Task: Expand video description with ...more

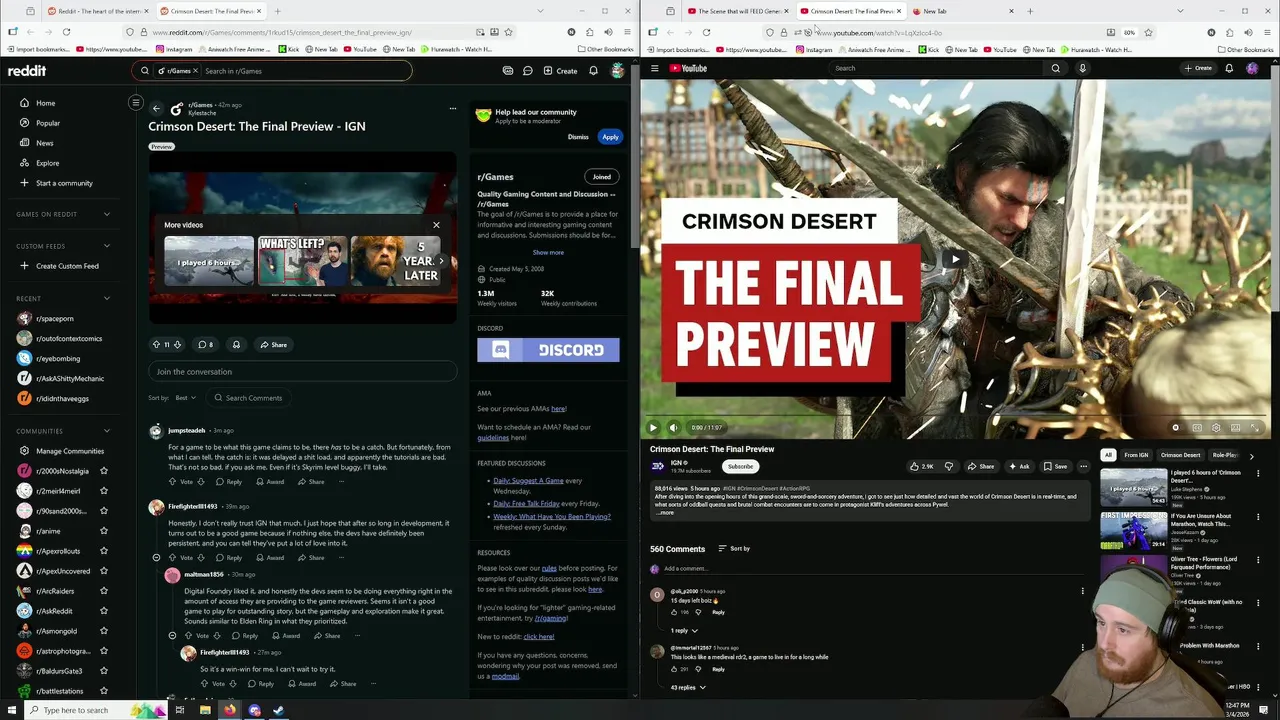Action: [665, 513]
